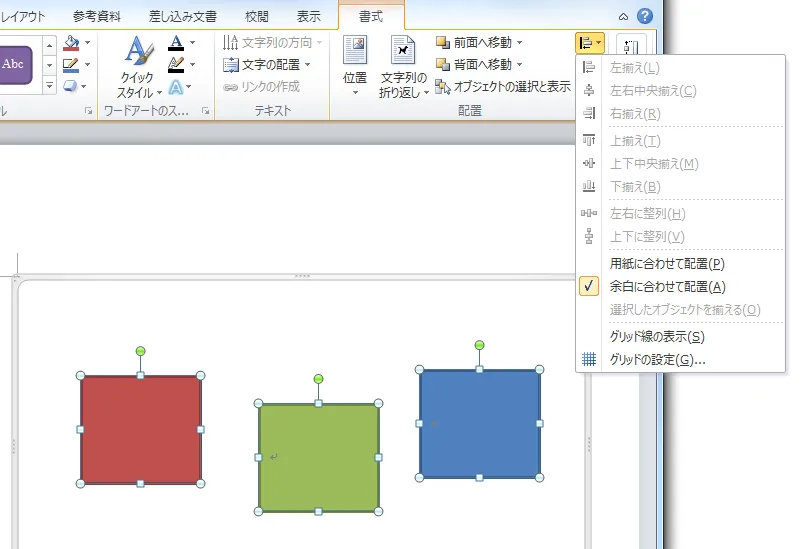Click the rotate objects icon
This screenshot has height=549, width=808.
pos(631,46)
